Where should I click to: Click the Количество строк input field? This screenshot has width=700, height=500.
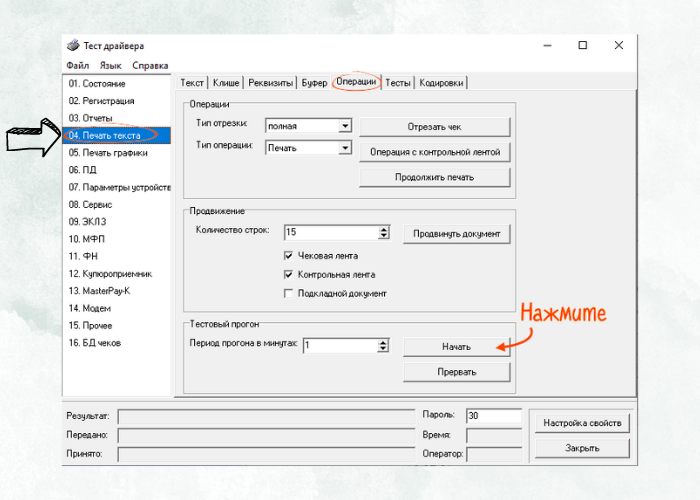[x=331, y=232]
